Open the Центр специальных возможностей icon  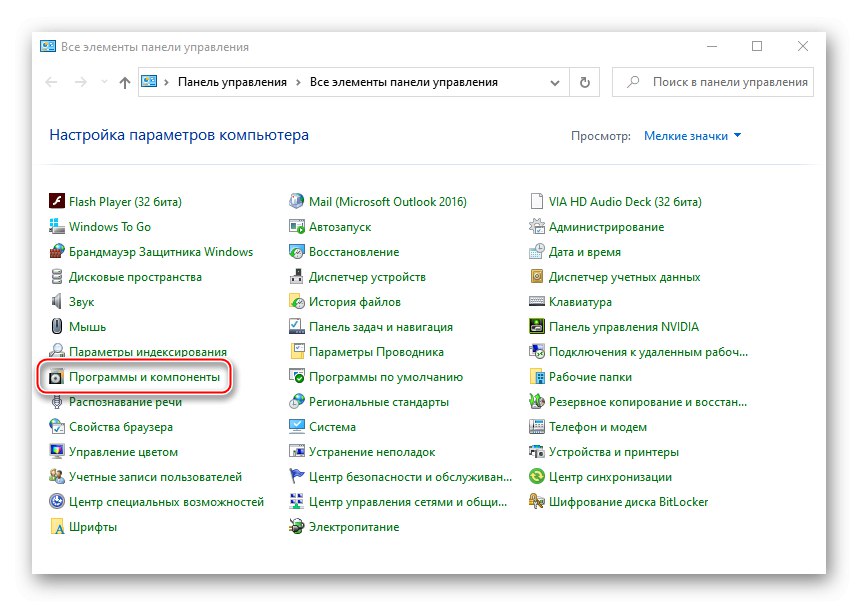point(57,501)
